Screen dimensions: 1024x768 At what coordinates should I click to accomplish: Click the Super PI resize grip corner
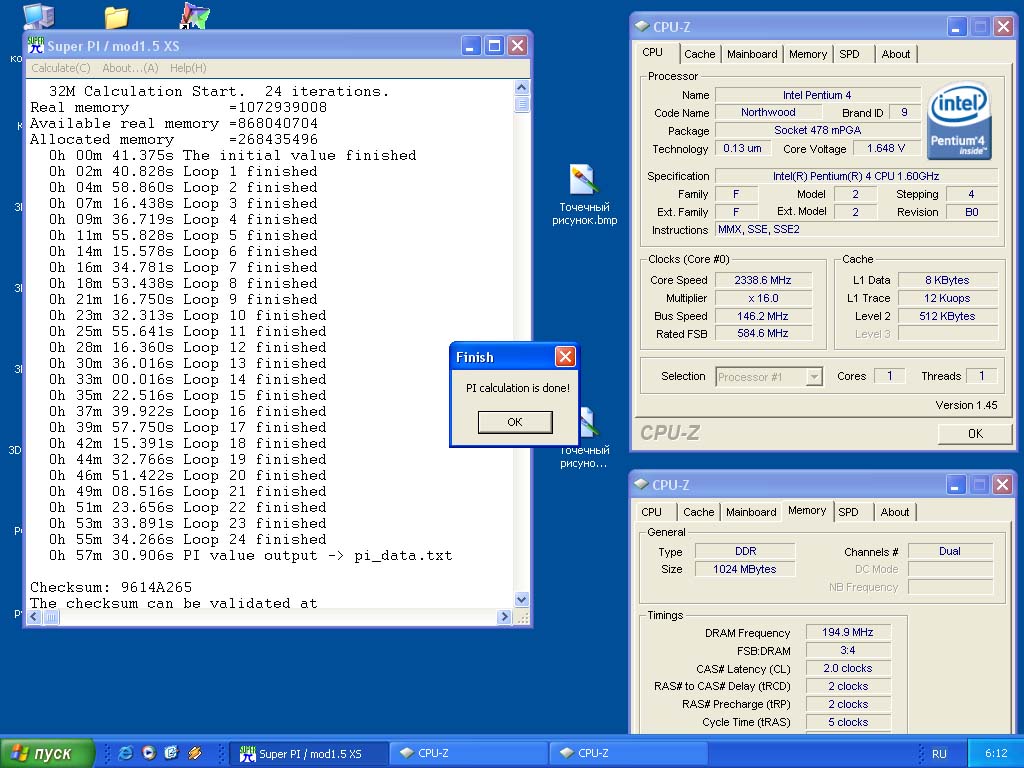(522, 617)
